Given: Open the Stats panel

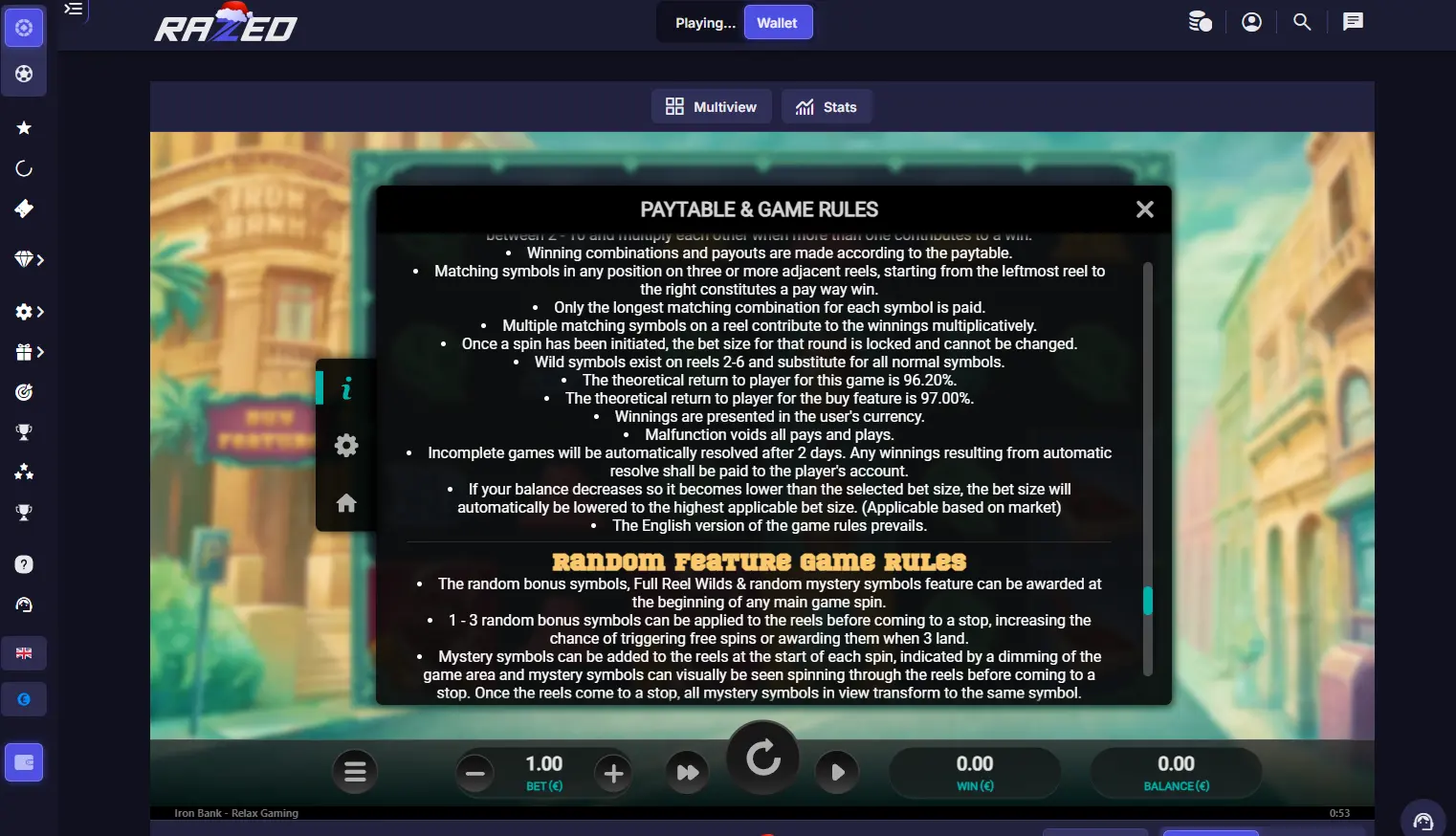Looking at the screenshot, I should point(827,107).
